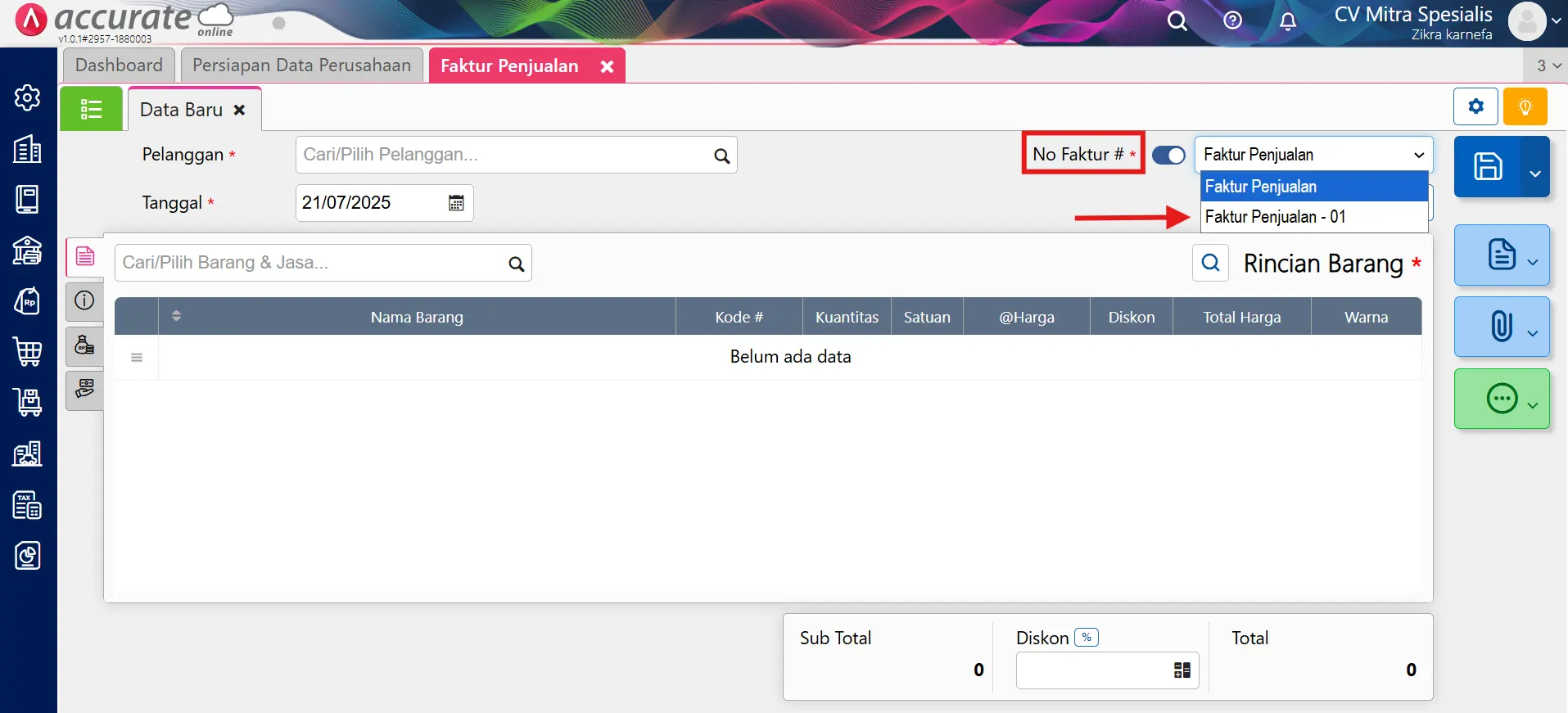The height and width of the screenshot is (713, 1568).
Task: Switch to the Dashboard tab
Action: pos(119,65)
